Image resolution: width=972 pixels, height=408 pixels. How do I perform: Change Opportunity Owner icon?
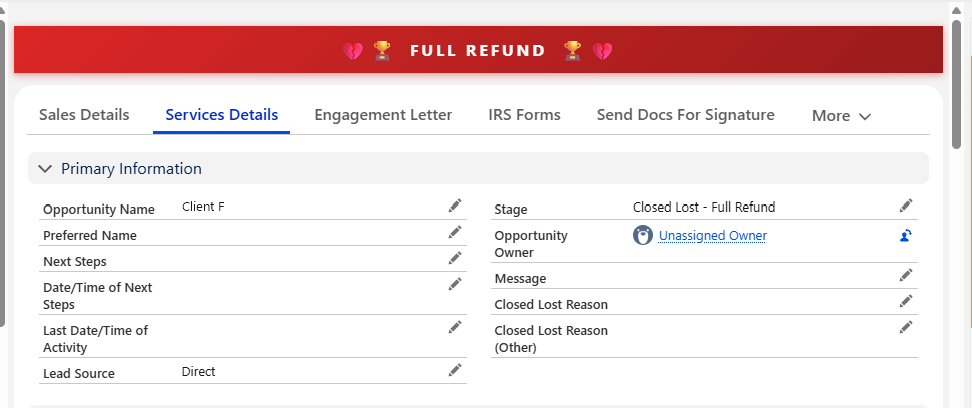(x=906, y=236)
